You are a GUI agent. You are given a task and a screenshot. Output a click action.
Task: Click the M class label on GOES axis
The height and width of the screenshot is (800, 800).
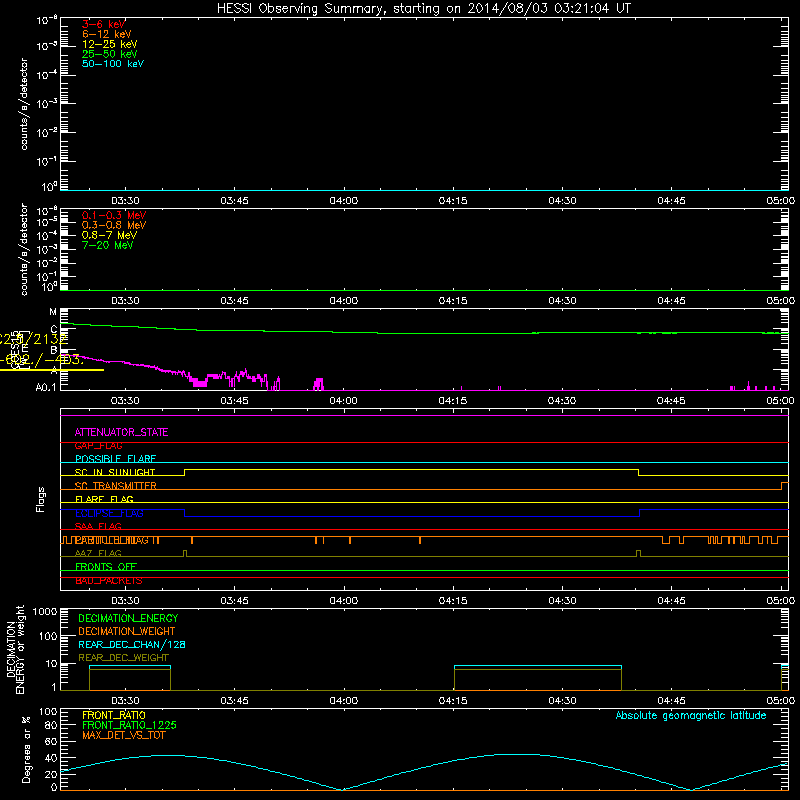coord(53,312)
